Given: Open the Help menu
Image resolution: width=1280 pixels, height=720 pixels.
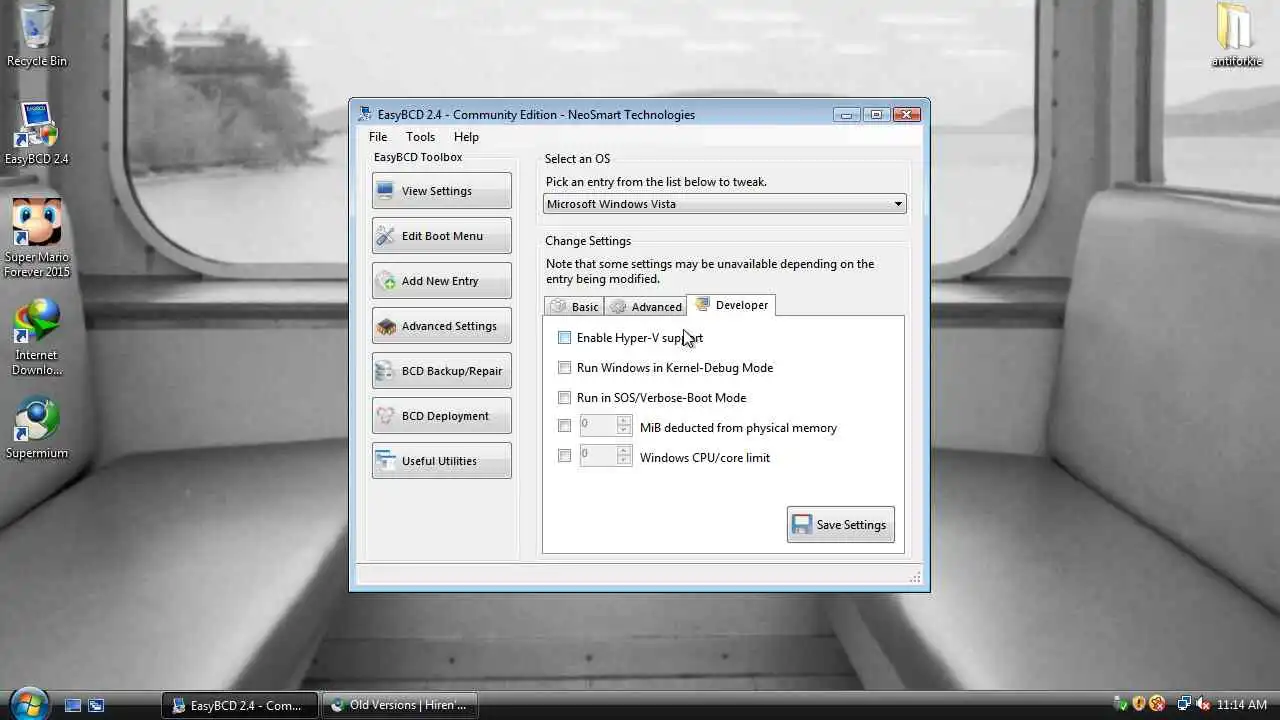Looking at the screenshot, I should 466,137.
